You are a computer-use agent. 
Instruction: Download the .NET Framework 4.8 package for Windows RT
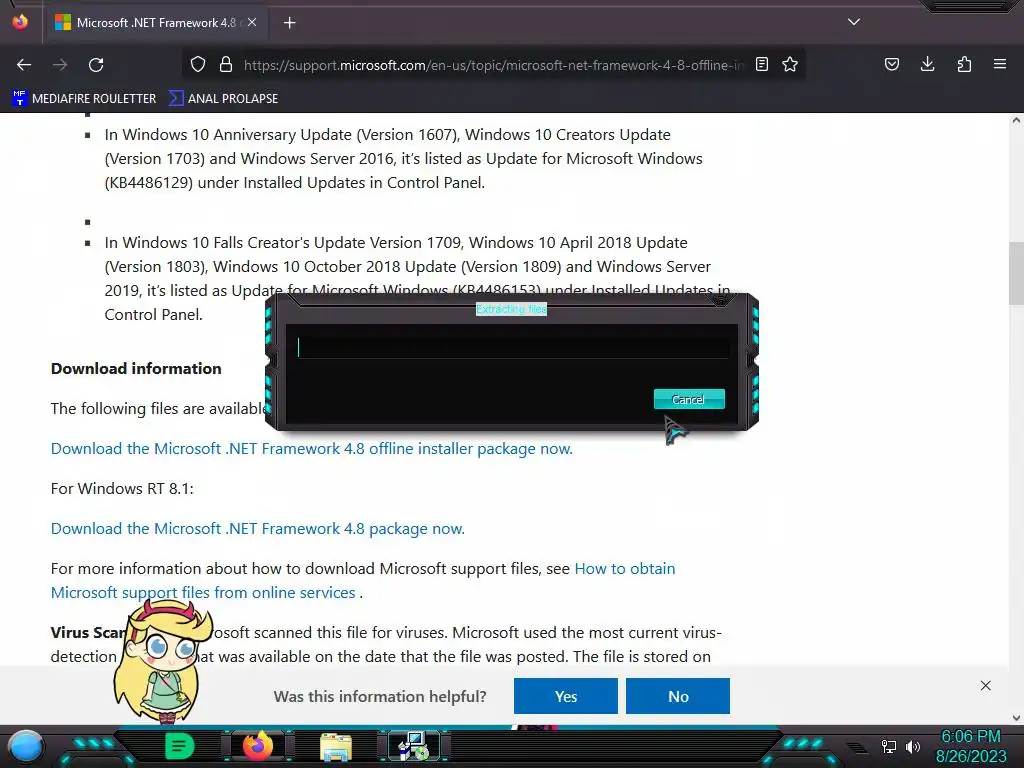258,528
